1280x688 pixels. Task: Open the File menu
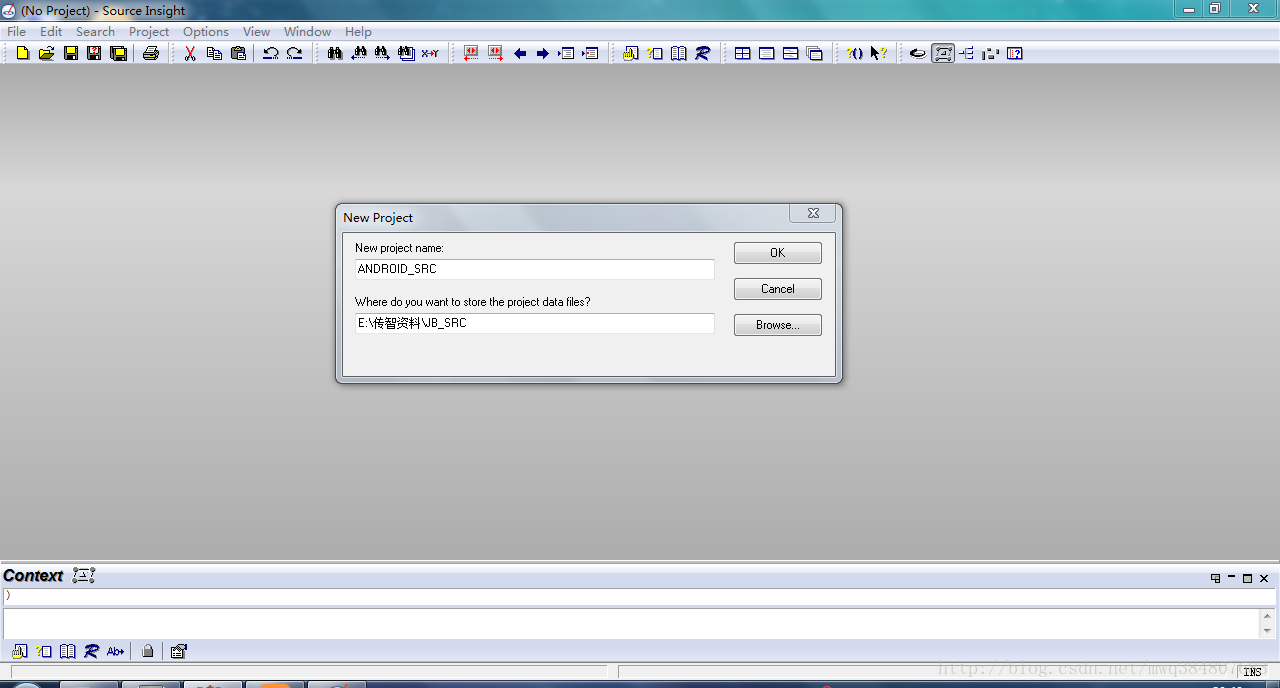17,31
